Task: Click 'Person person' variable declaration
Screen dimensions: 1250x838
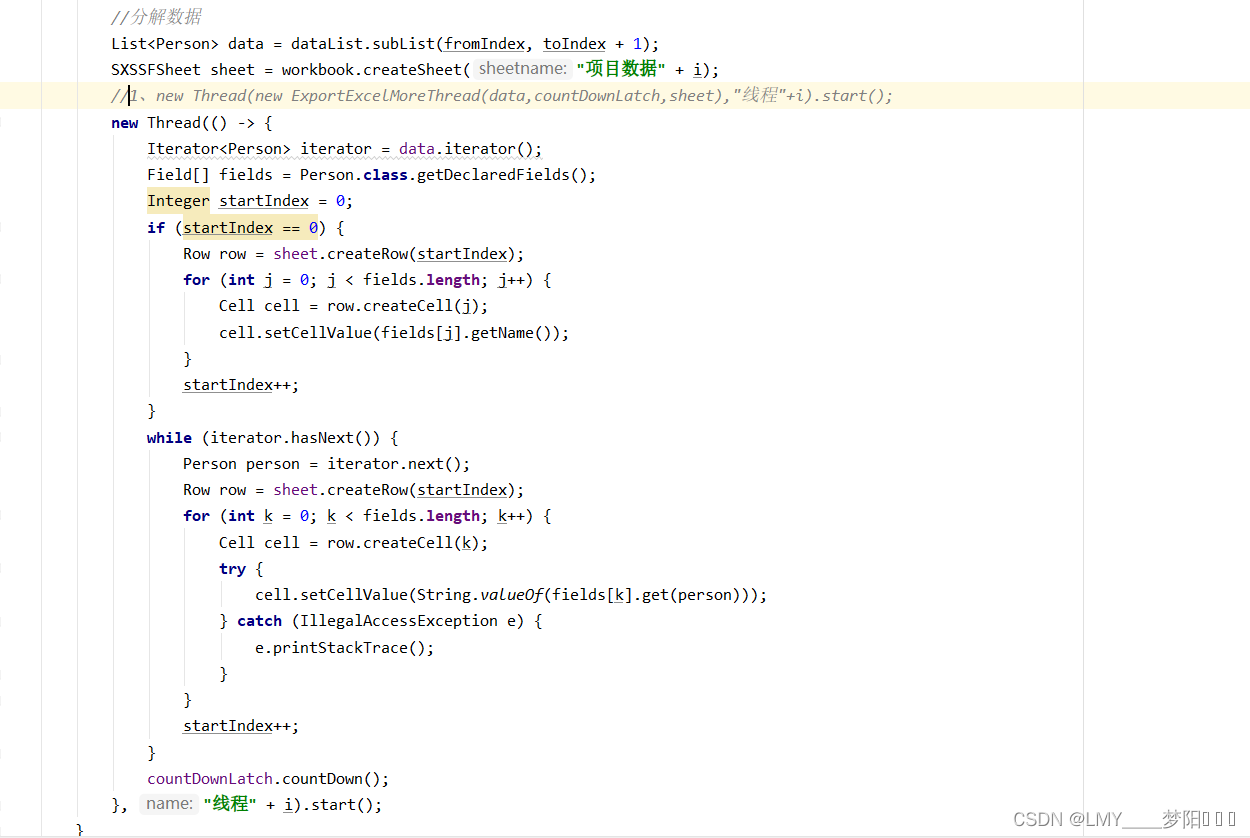Action: pos(241,463)
